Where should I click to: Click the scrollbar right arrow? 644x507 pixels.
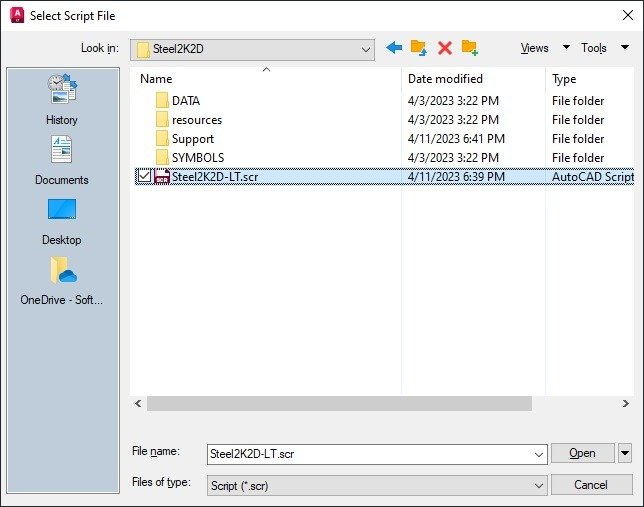626,403
